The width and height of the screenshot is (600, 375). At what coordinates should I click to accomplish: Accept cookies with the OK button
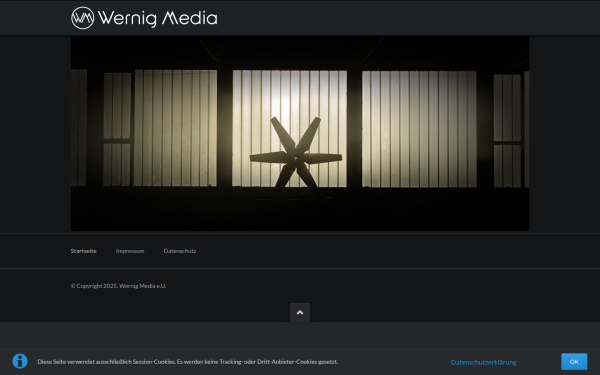coord(574,362)
